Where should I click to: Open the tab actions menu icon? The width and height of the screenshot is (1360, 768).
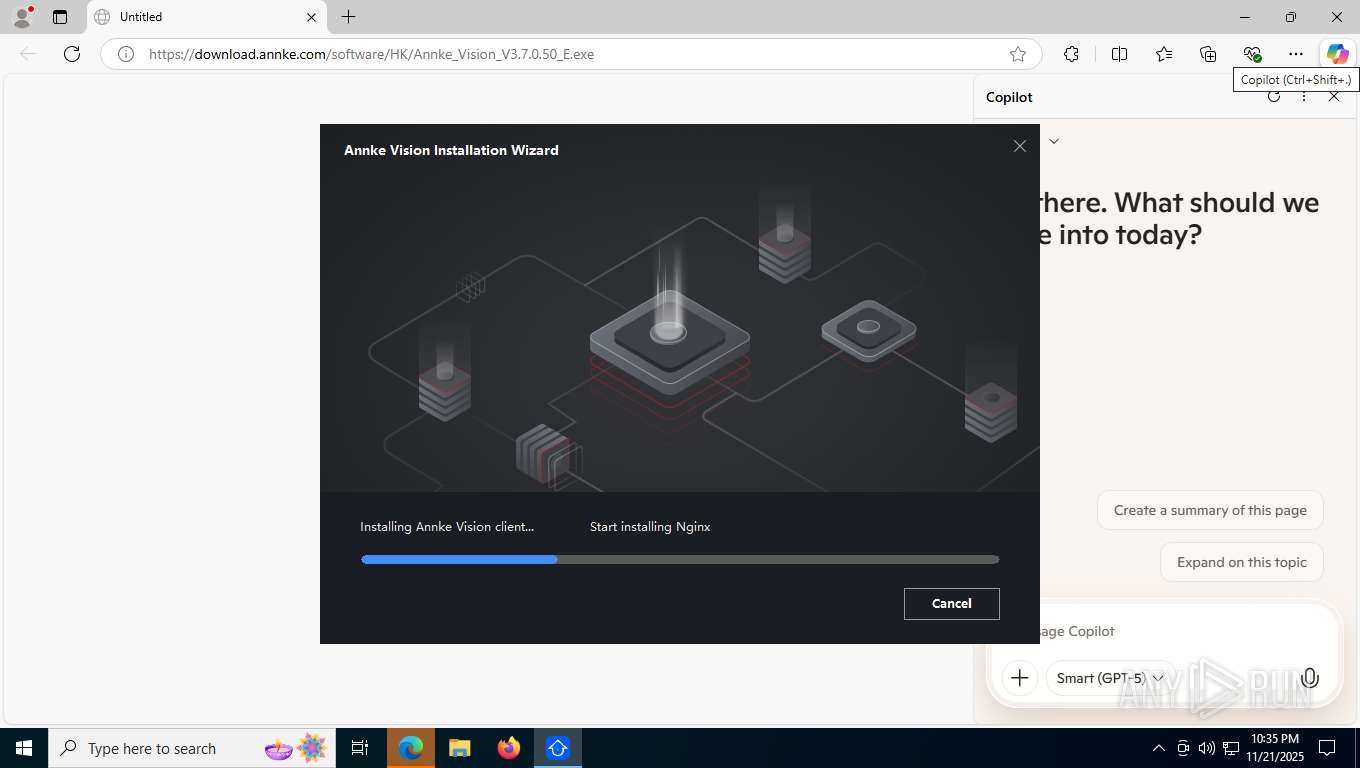tap(60, 17)
